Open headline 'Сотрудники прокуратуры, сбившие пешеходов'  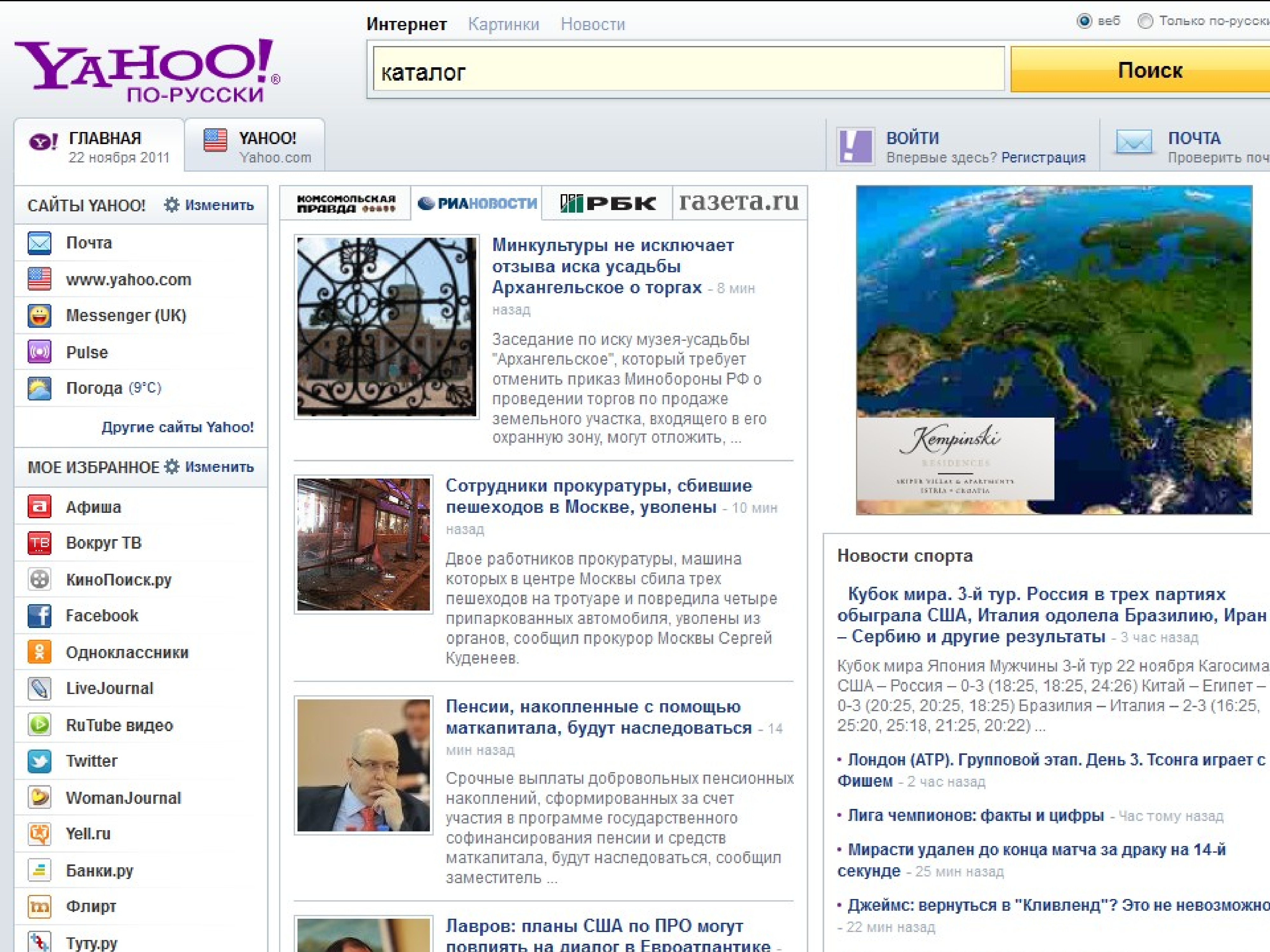point(599,496)
